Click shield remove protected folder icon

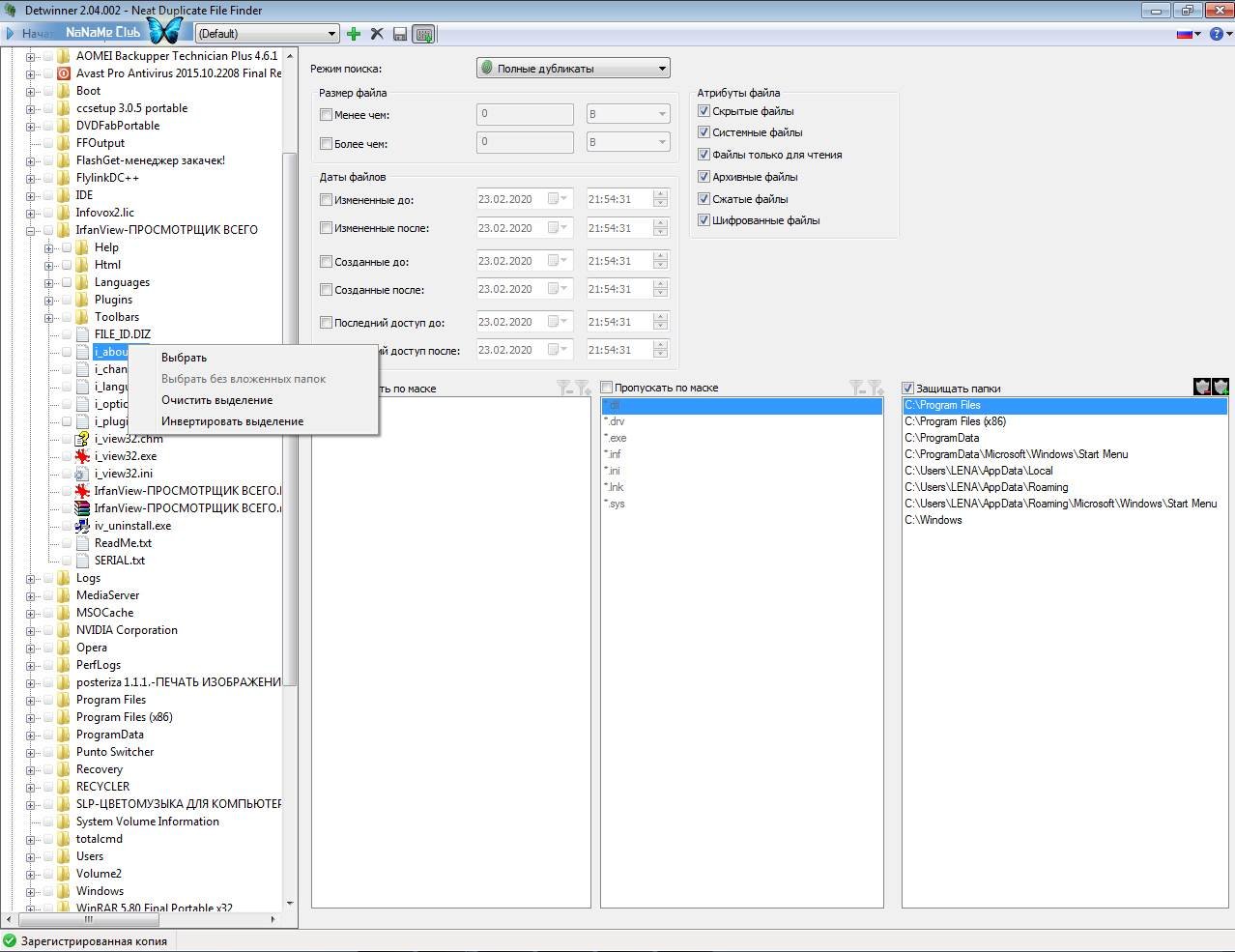pos(1202,387)
